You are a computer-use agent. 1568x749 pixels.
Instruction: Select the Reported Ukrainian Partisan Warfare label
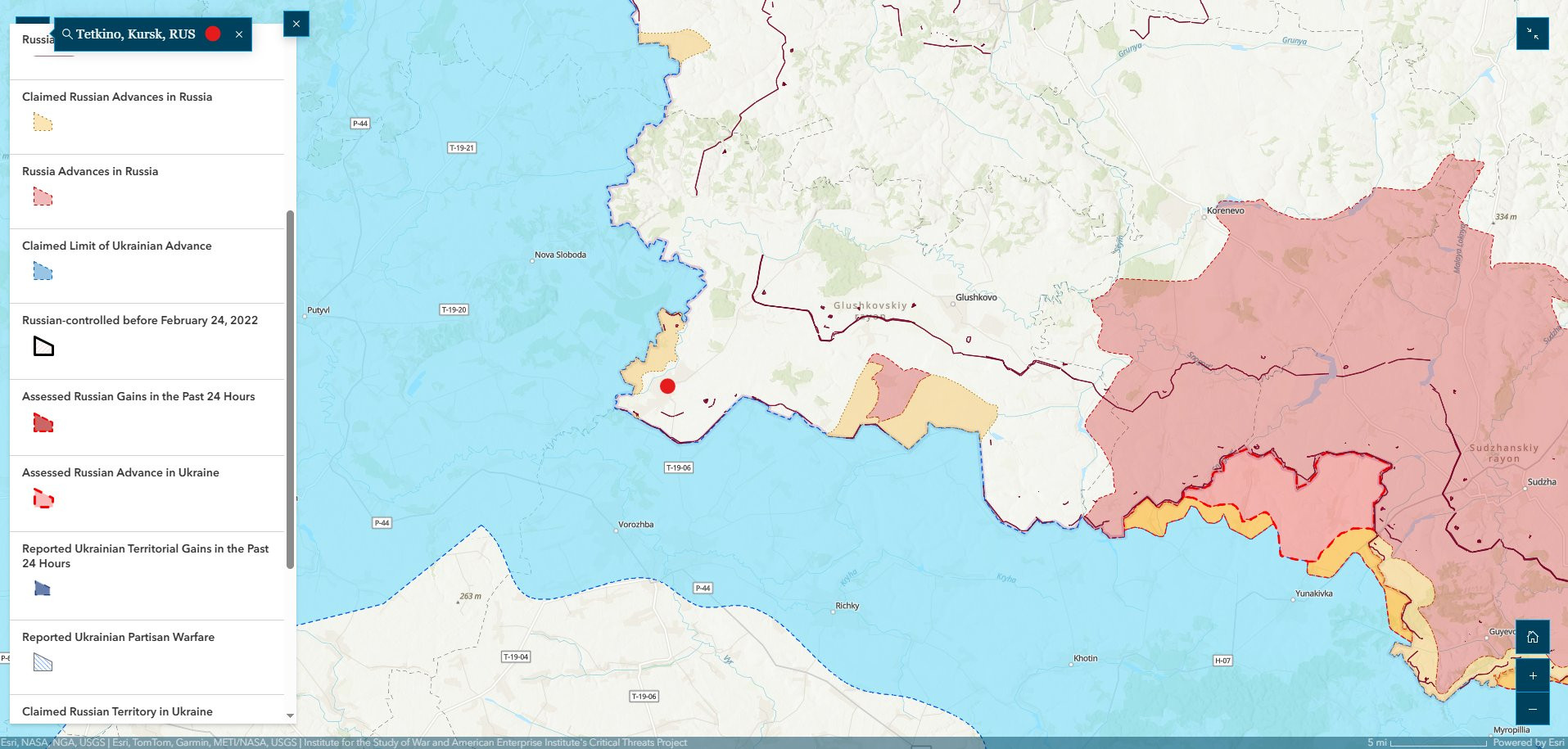[x=119, y=637]
